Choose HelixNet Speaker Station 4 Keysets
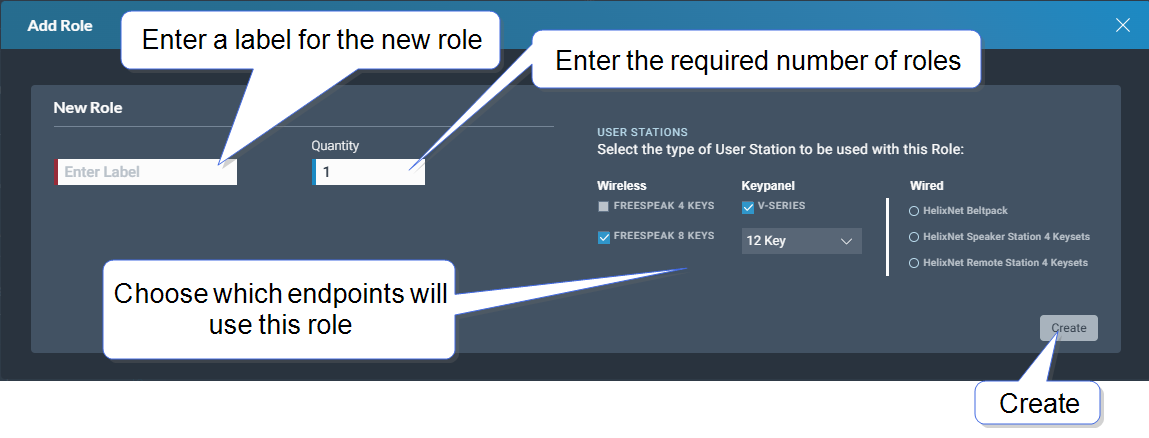This screenshot has height=438, width=1149. tap(914, 237)
